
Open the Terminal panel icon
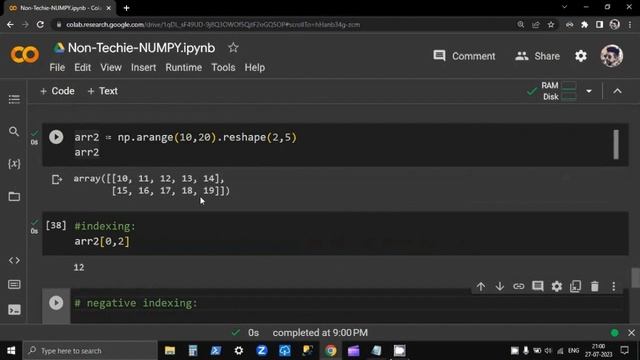pyautogui.click(x=14, y=310)
